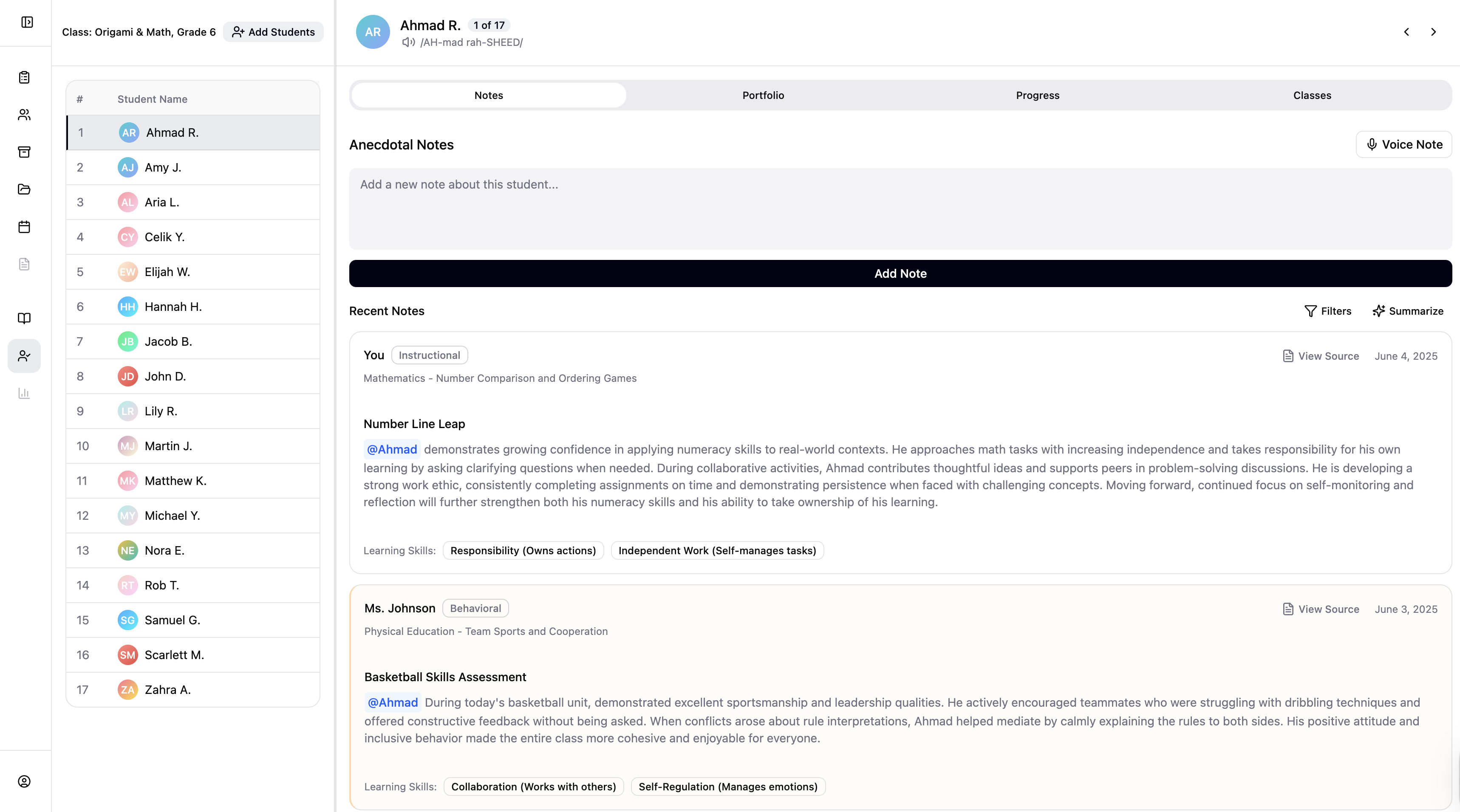Go to next student using the right chevron
The width and height of the screenshot is (1460, 812).
[1433, 32]
